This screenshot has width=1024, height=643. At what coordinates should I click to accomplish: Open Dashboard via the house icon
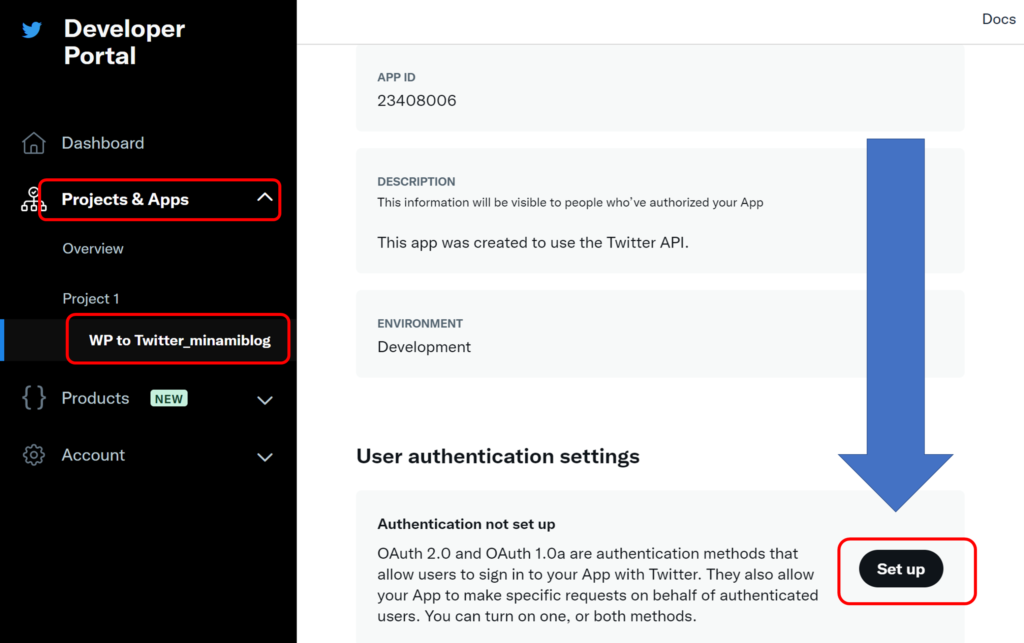(34, 143)
